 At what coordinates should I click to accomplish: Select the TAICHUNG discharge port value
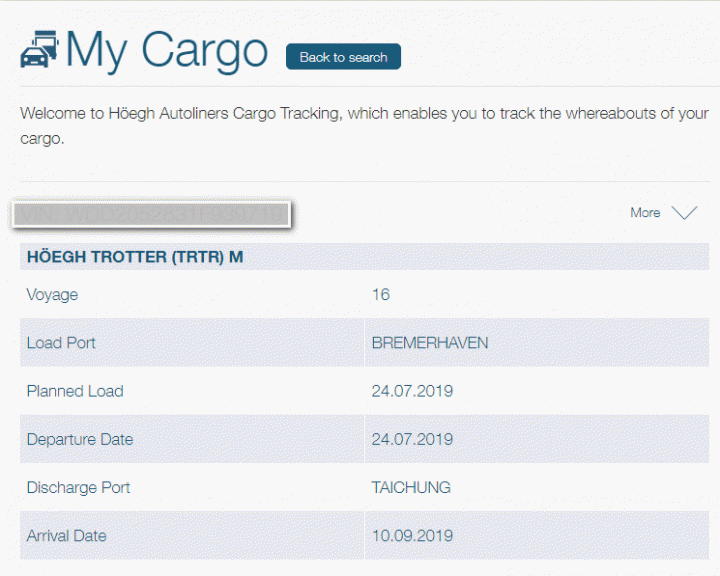pos(411,488)
